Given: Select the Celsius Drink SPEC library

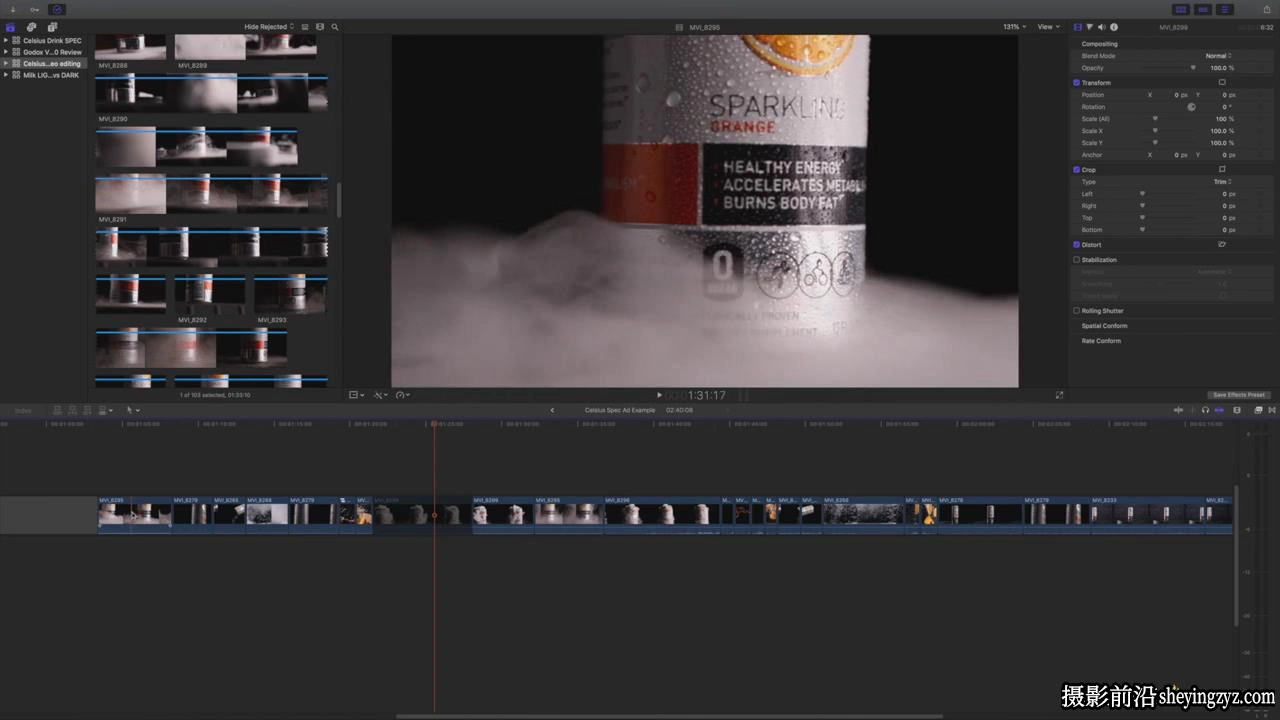Looking at the screenshot, I should (x=52, y=41).
